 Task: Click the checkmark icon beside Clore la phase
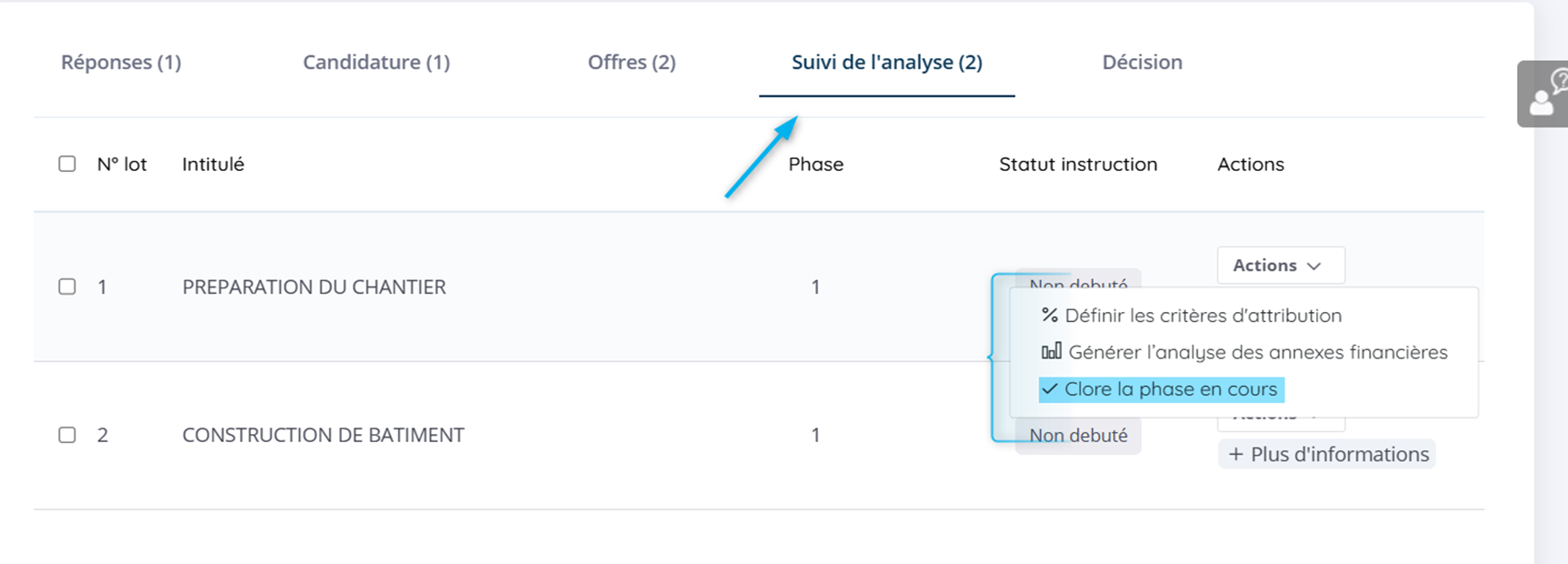1050,389
